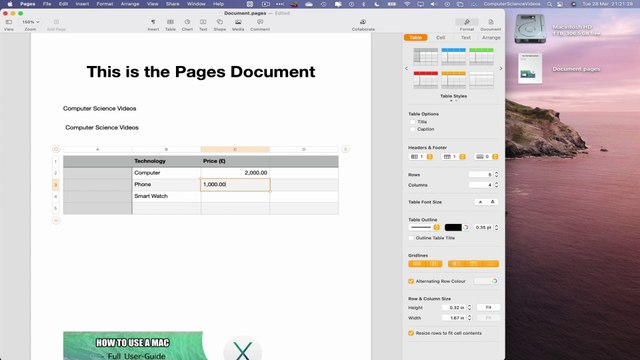Open the Zoom percentage dropdown
The width and height of the screenshot is (640, 360).
click(30, 22)
